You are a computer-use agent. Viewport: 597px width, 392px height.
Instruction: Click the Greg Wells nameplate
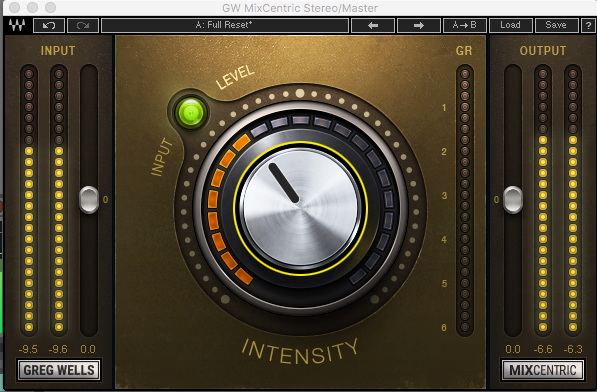[59, 370]
